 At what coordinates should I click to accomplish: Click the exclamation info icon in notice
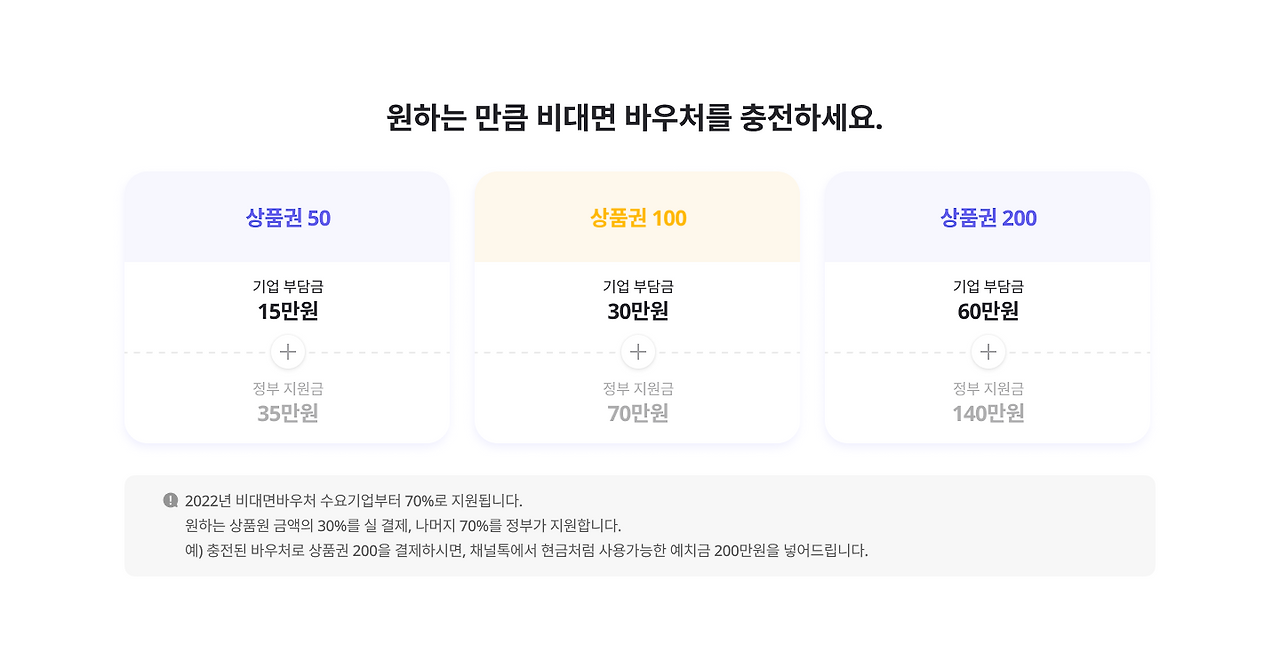point(170,500)
